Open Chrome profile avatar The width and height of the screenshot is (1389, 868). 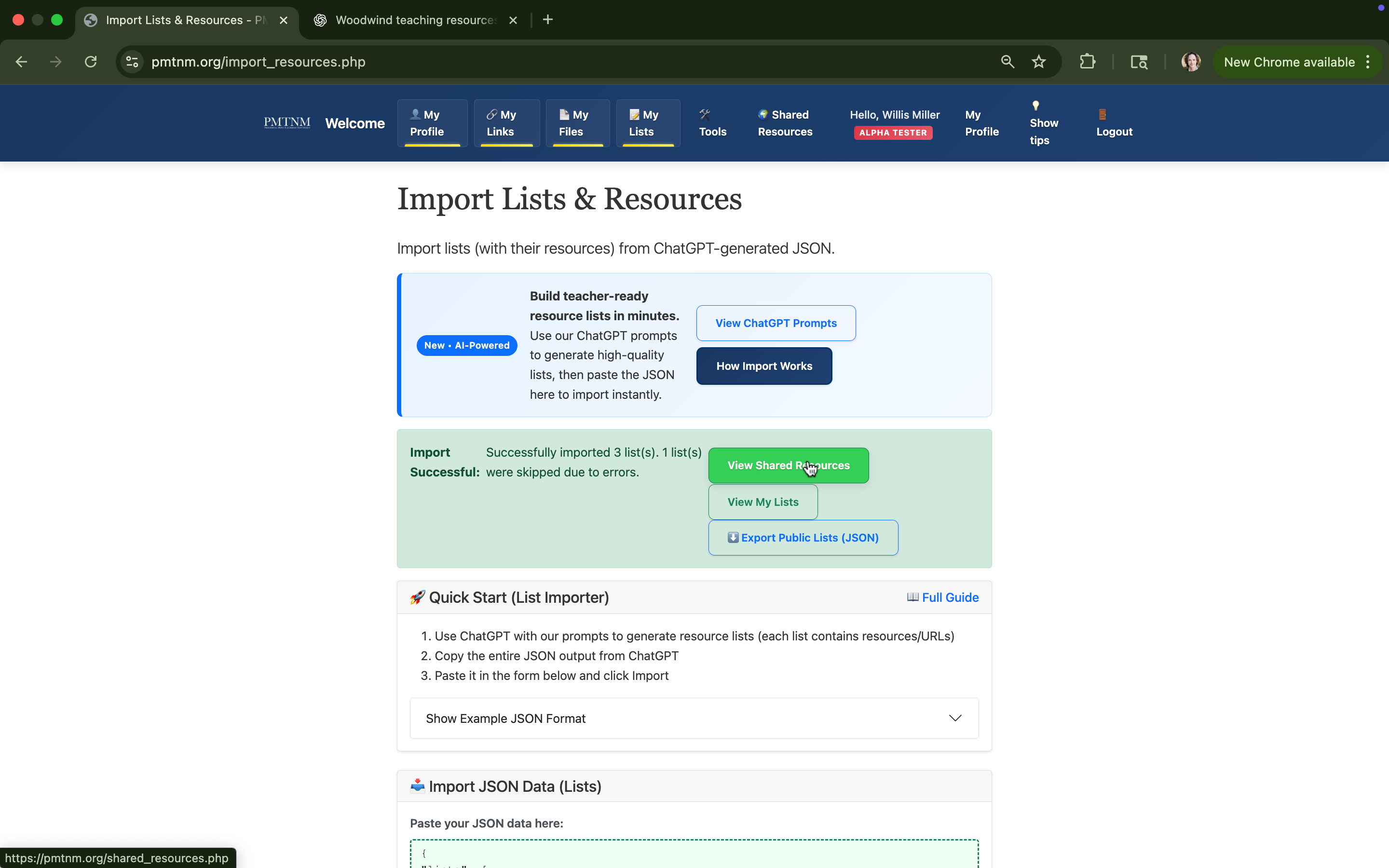coord(1190,62)
